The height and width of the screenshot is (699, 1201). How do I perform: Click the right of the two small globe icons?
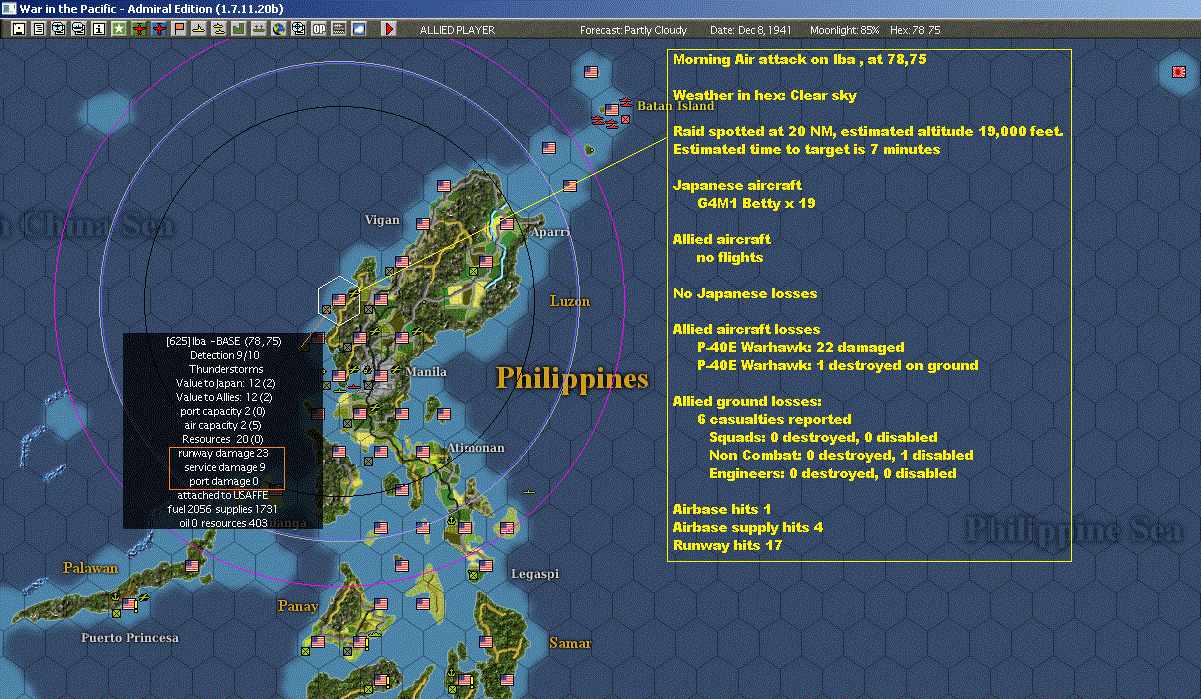click(x=79, y=29)
